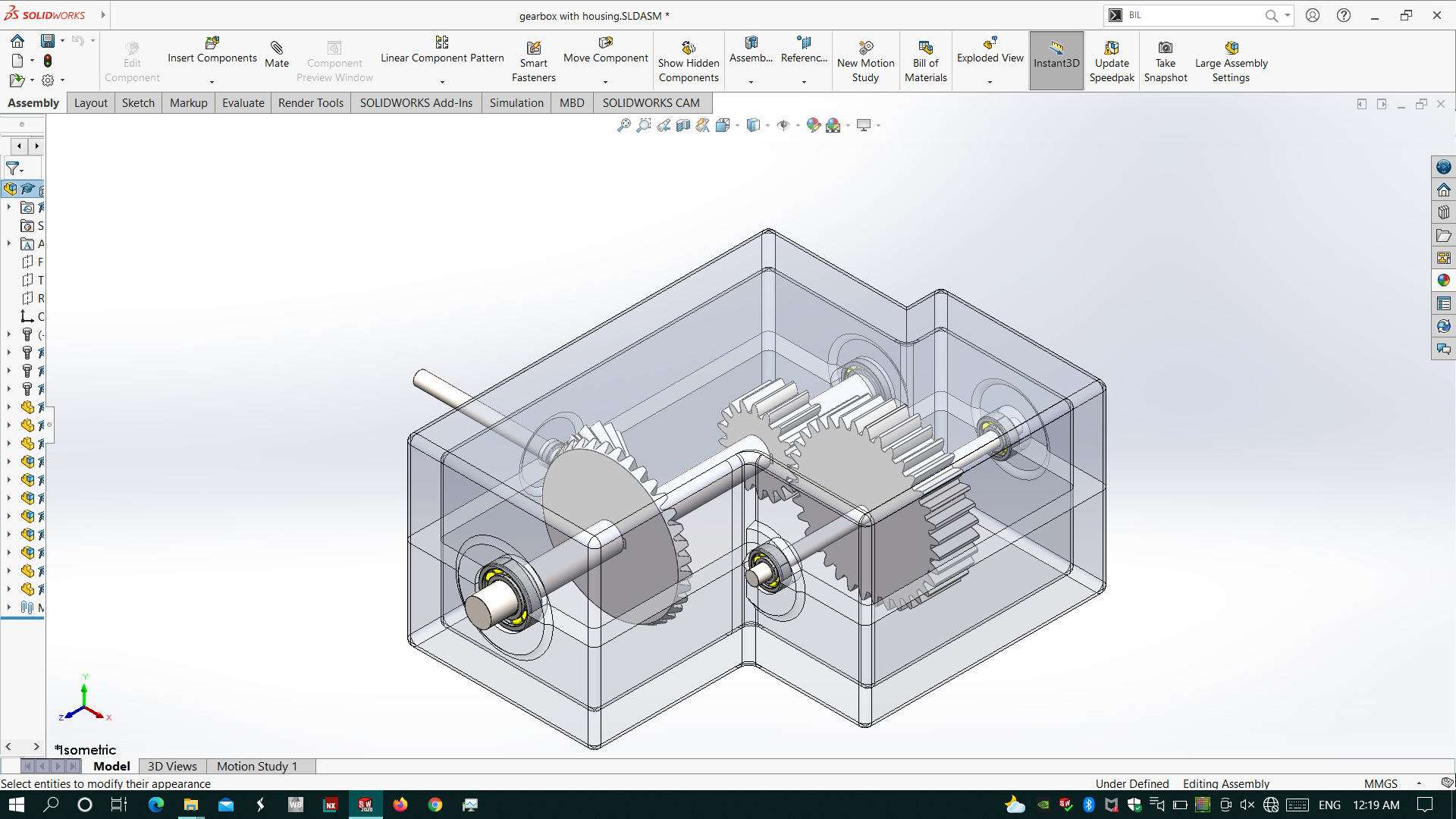
Task: Expand Hide/Show Items dropdown arrow
Action: (798, 126)
